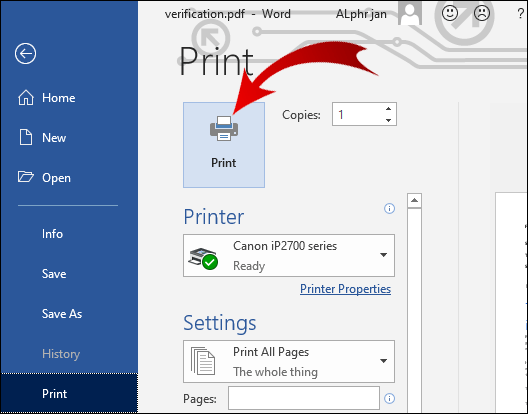Increase copies with the up spinner arrow
The height and width of the screenshot is (414, 528).
tap(389, 109)
